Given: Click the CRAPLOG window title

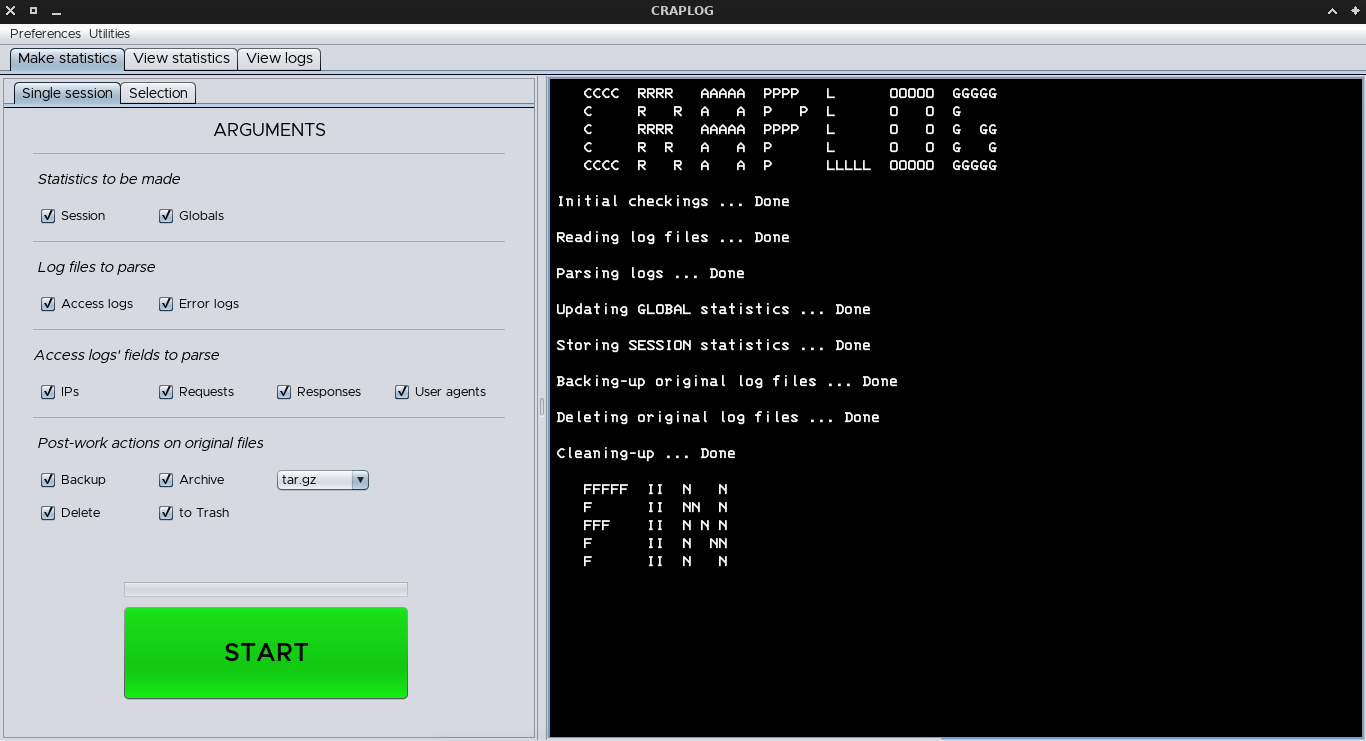Looking at the screenshot, I should (x=682, y=11).
